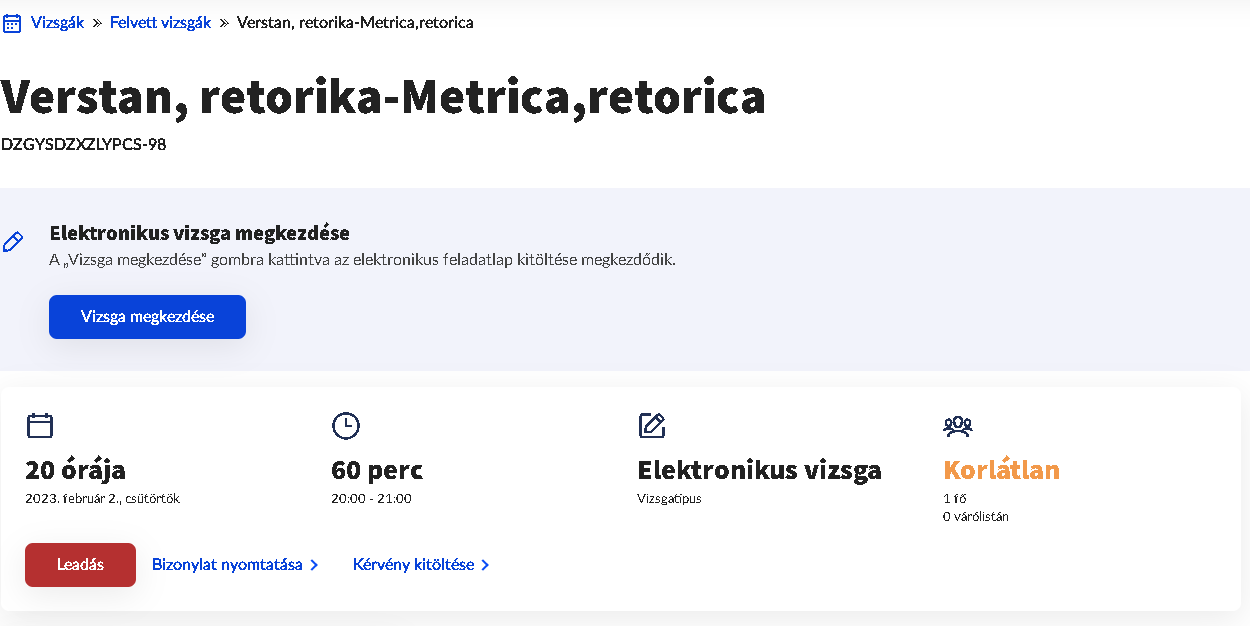Viewport: 1250px width, 626px height.
Task: Click the exam code DZGYSDZXZLYPCS-98
Action: 83,144
